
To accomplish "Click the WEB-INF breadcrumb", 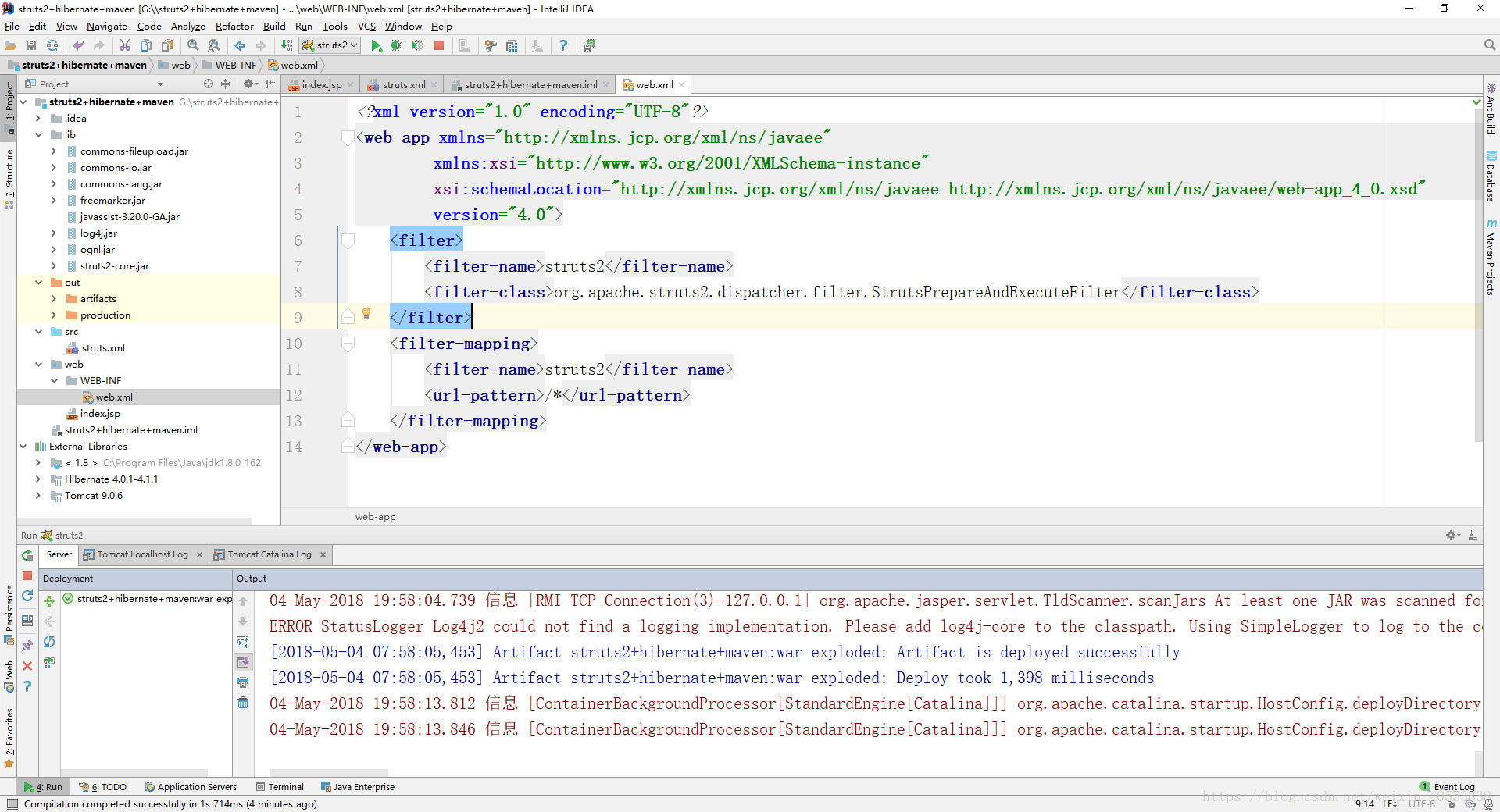I will point(229,66).
